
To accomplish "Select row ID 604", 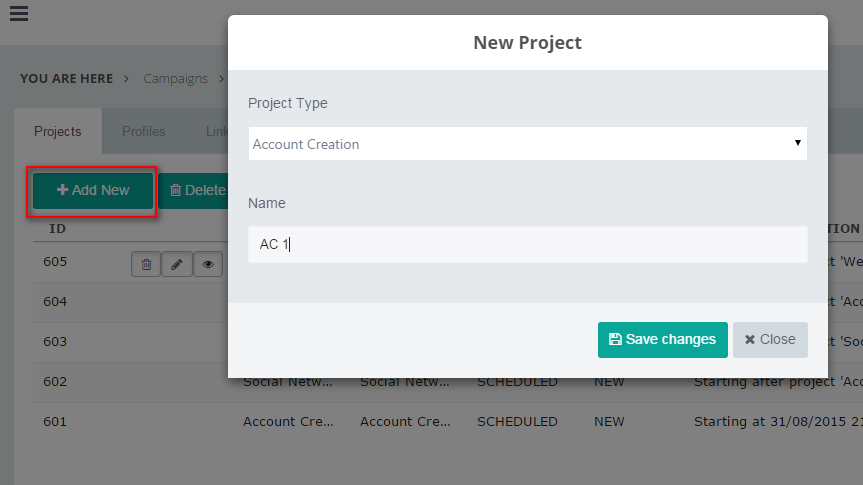I will tap(55, 302).
